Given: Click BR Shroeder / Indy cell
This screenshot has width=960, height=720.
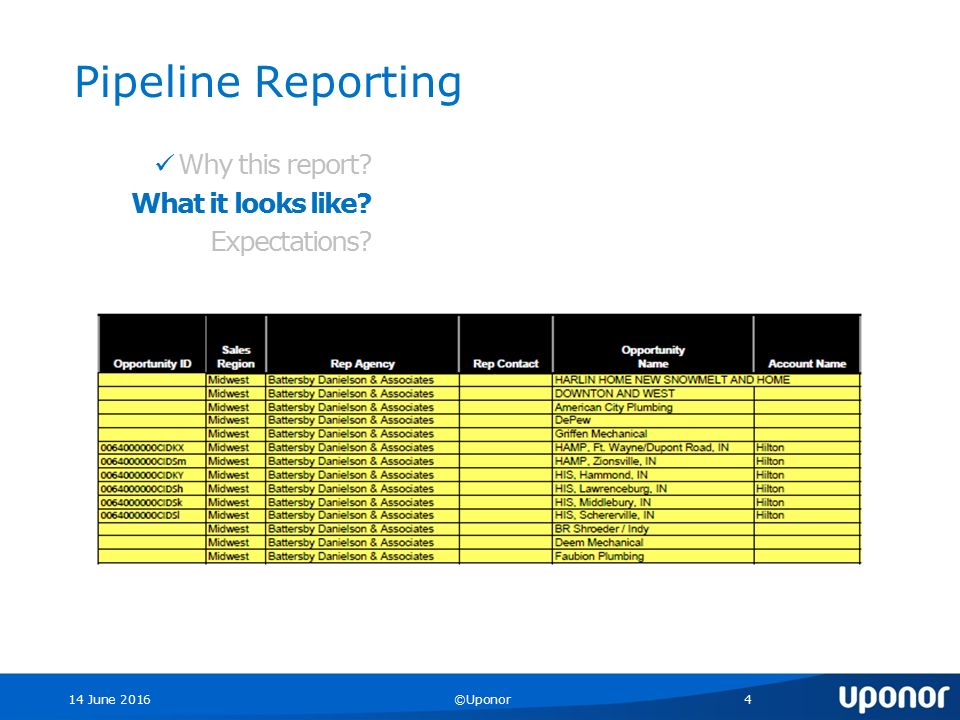Looking at the screenshot, I should tap(653, 529).
